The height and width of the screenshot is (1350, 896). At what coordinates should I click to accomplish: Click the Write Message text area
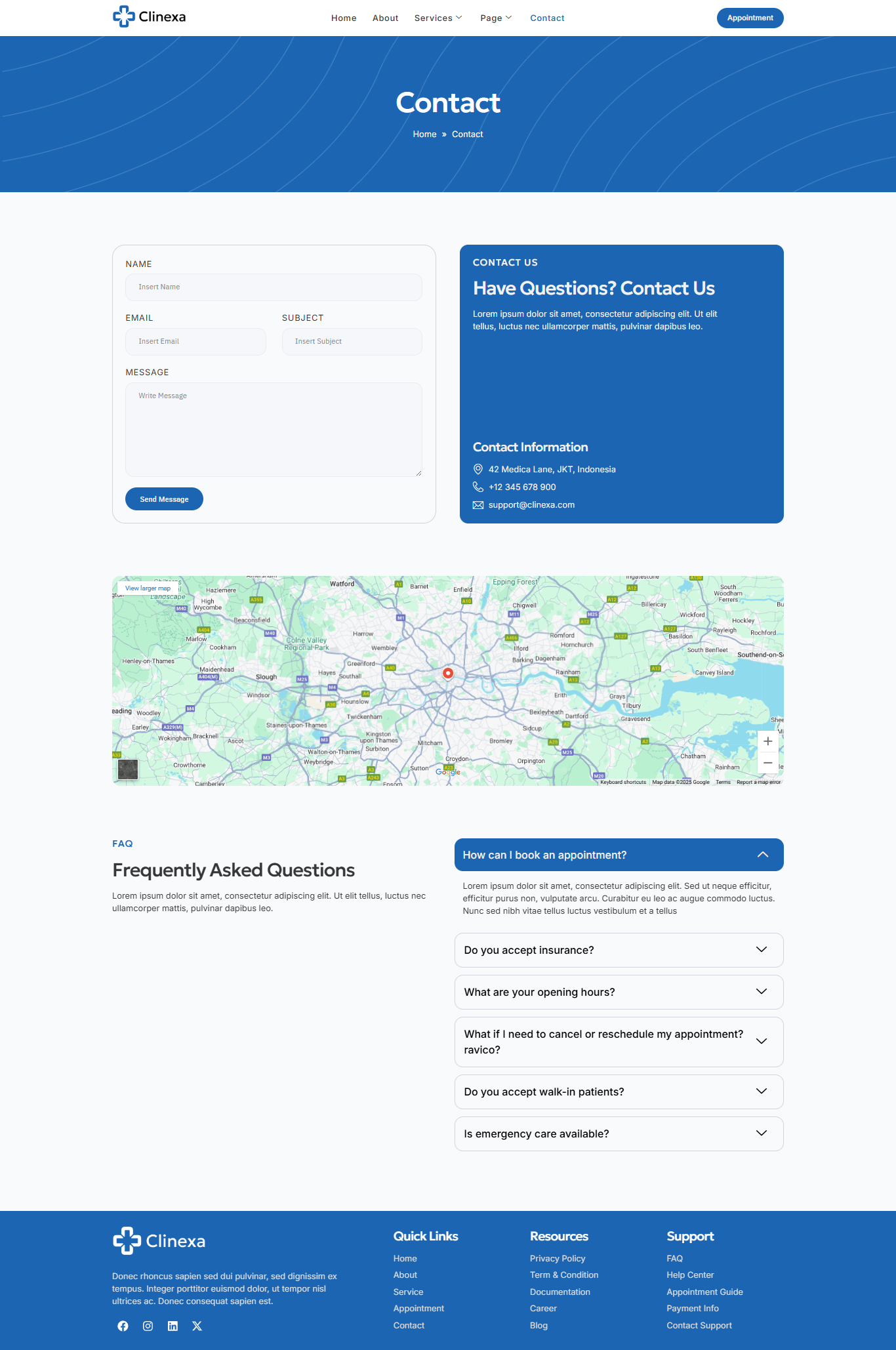[274, 430]
